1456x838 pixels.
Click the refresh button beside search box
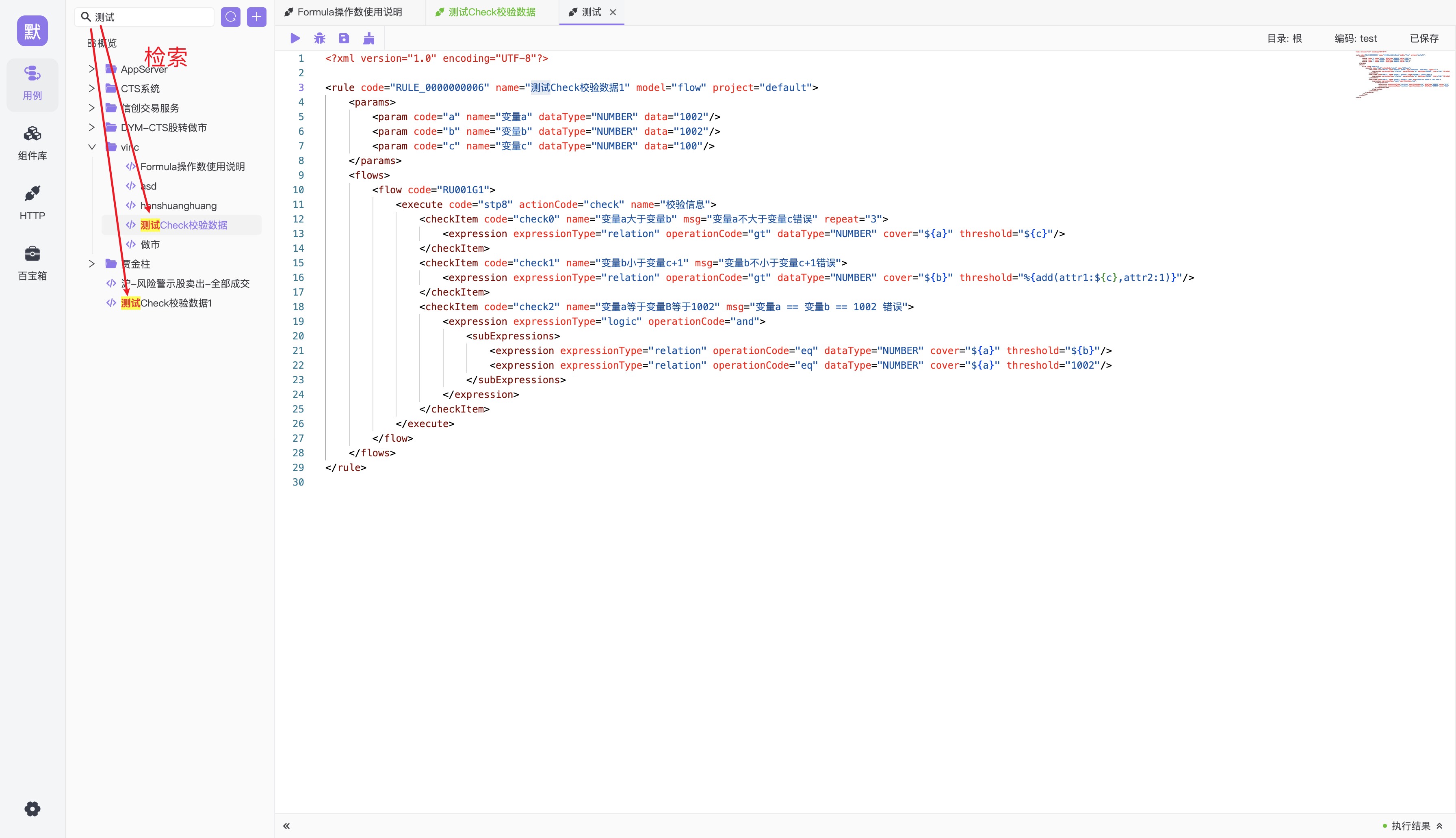[230, 17]
